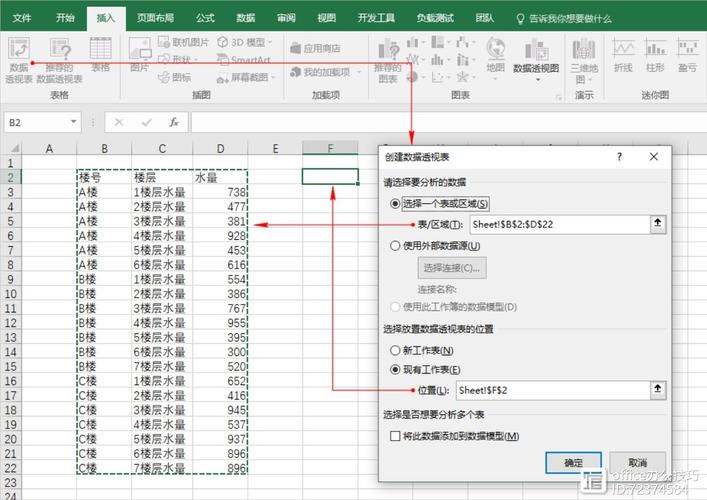This screenshot has height=500, width=707.
Task: Click the 负载测试 tab
Action: [x=435, y=18]
